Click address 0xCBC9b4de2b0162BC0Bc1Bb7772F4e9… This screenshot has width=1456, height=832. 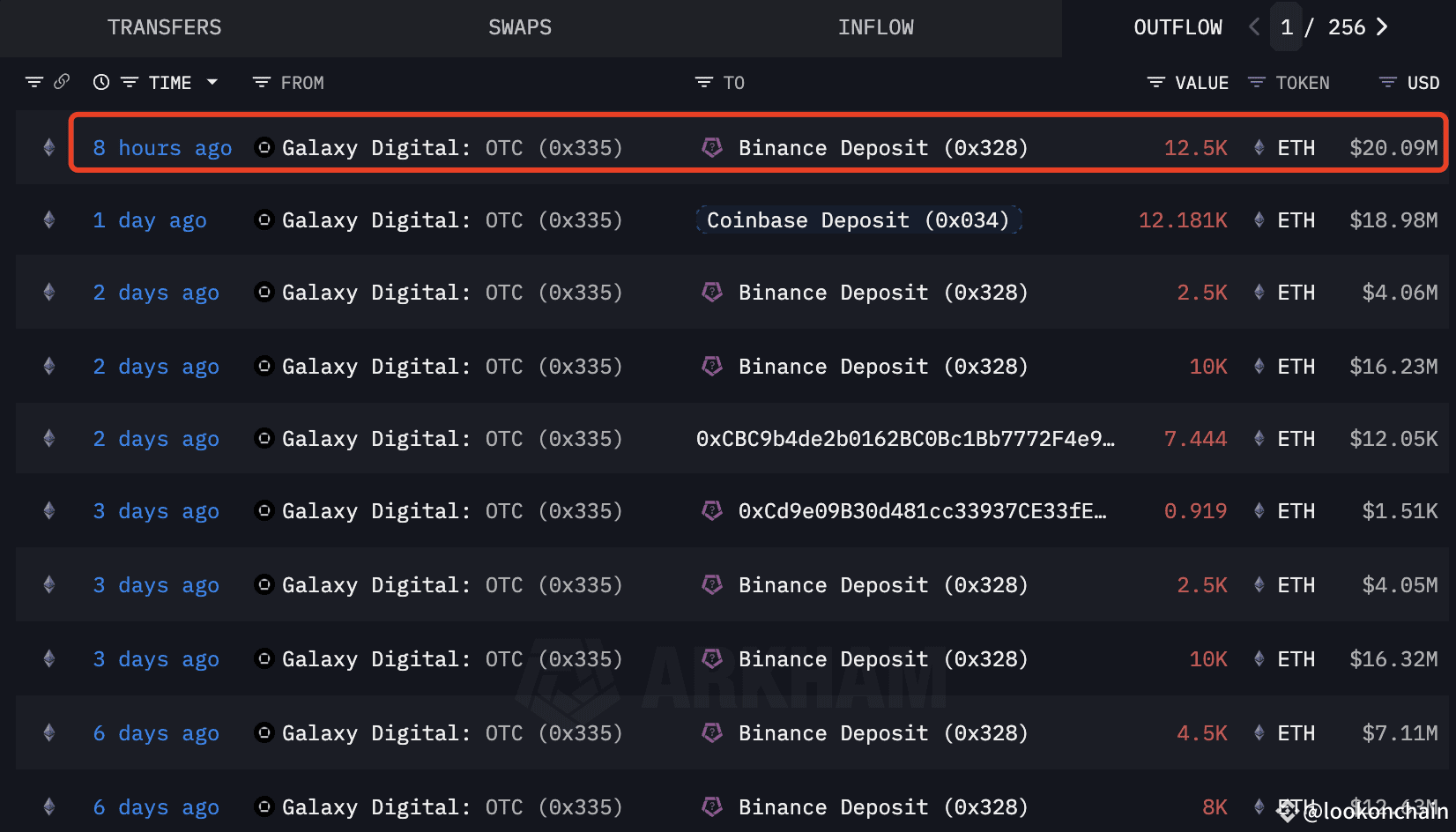905,439
